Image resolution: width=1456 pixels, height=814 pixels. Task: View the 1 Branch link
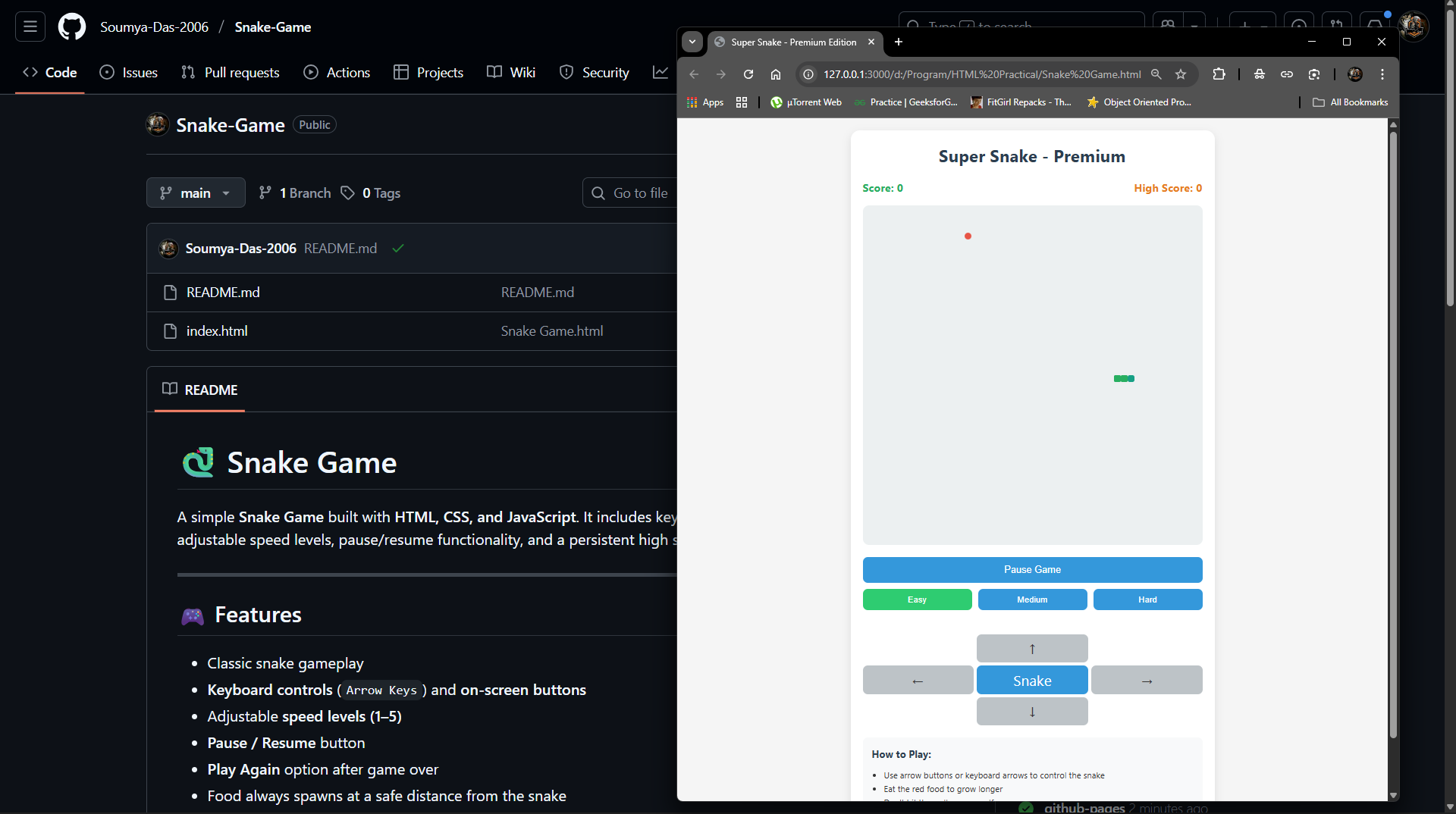click(x=295, y=193)
